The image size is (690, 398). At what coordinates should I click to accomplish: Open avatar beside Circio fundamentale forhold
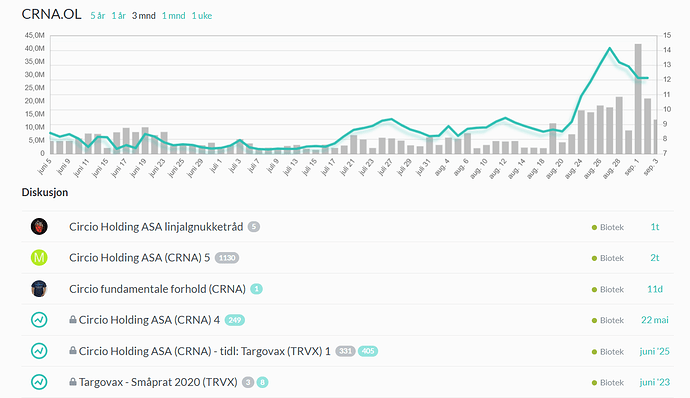pos(39,289)
